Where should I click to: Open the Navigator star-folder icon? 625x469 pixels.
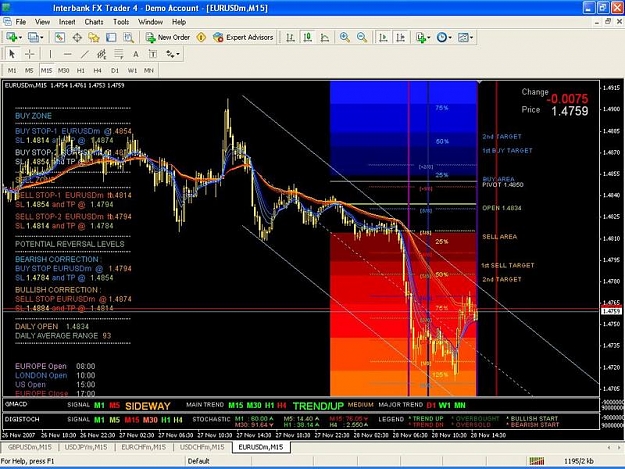coord(94,37)
